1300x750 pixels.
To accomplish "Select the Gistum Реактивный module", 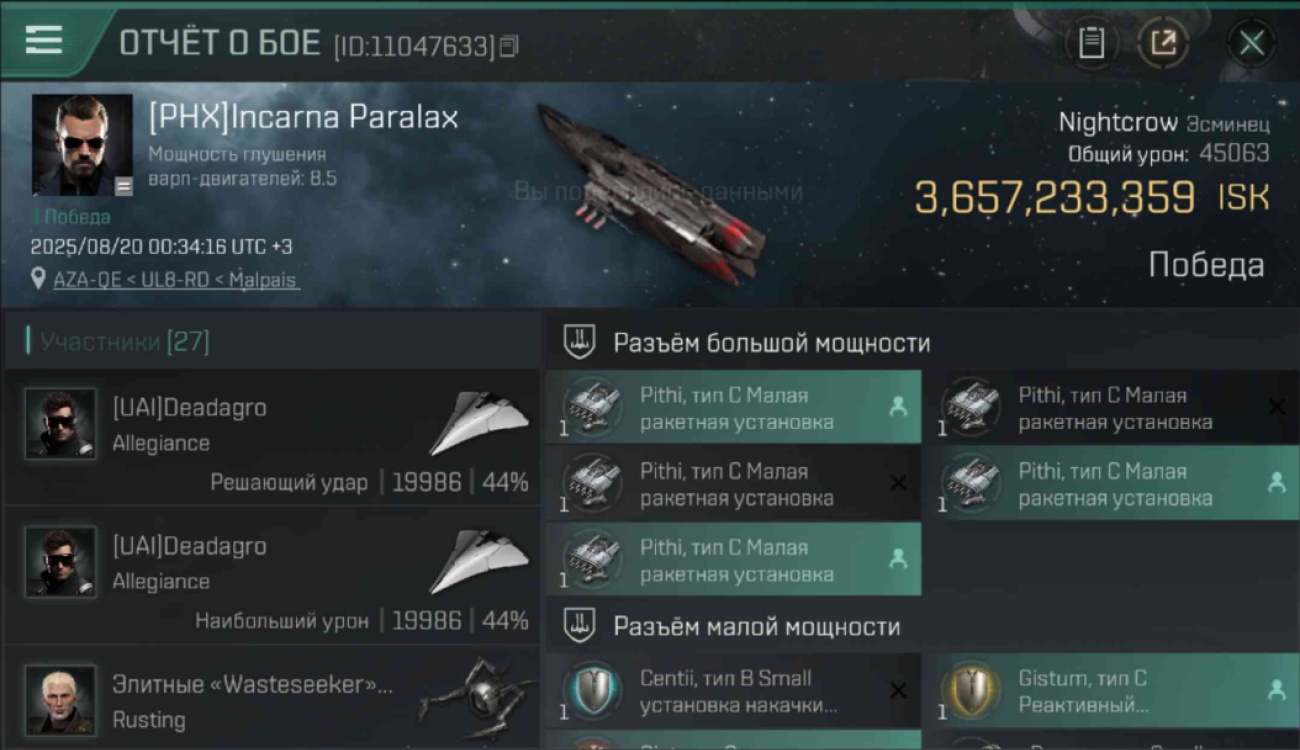I will (1112, 691).
